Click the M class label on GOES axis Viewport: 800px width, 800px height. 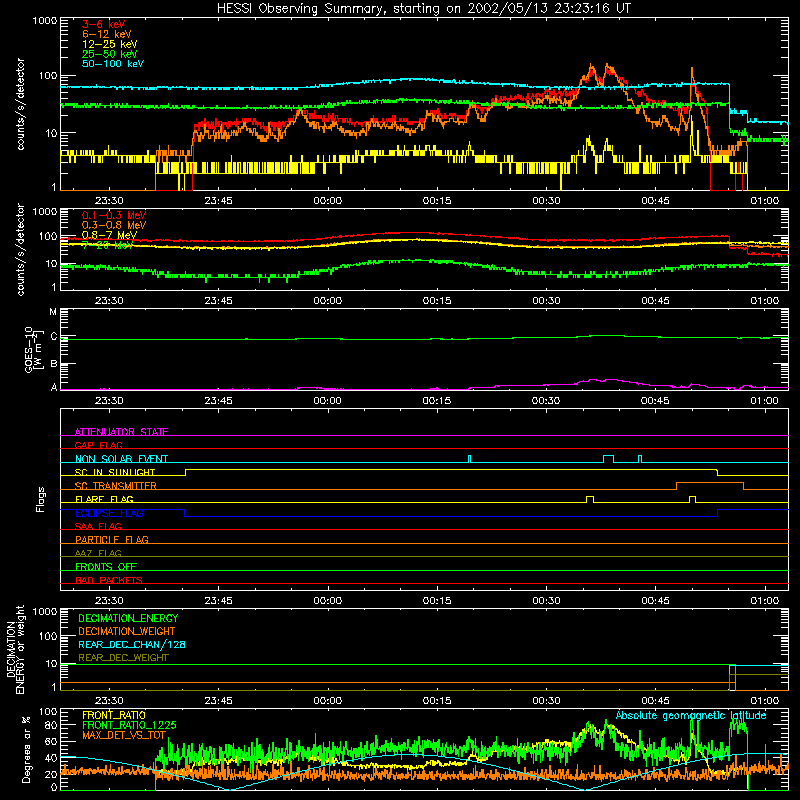(x=53, y=312)
